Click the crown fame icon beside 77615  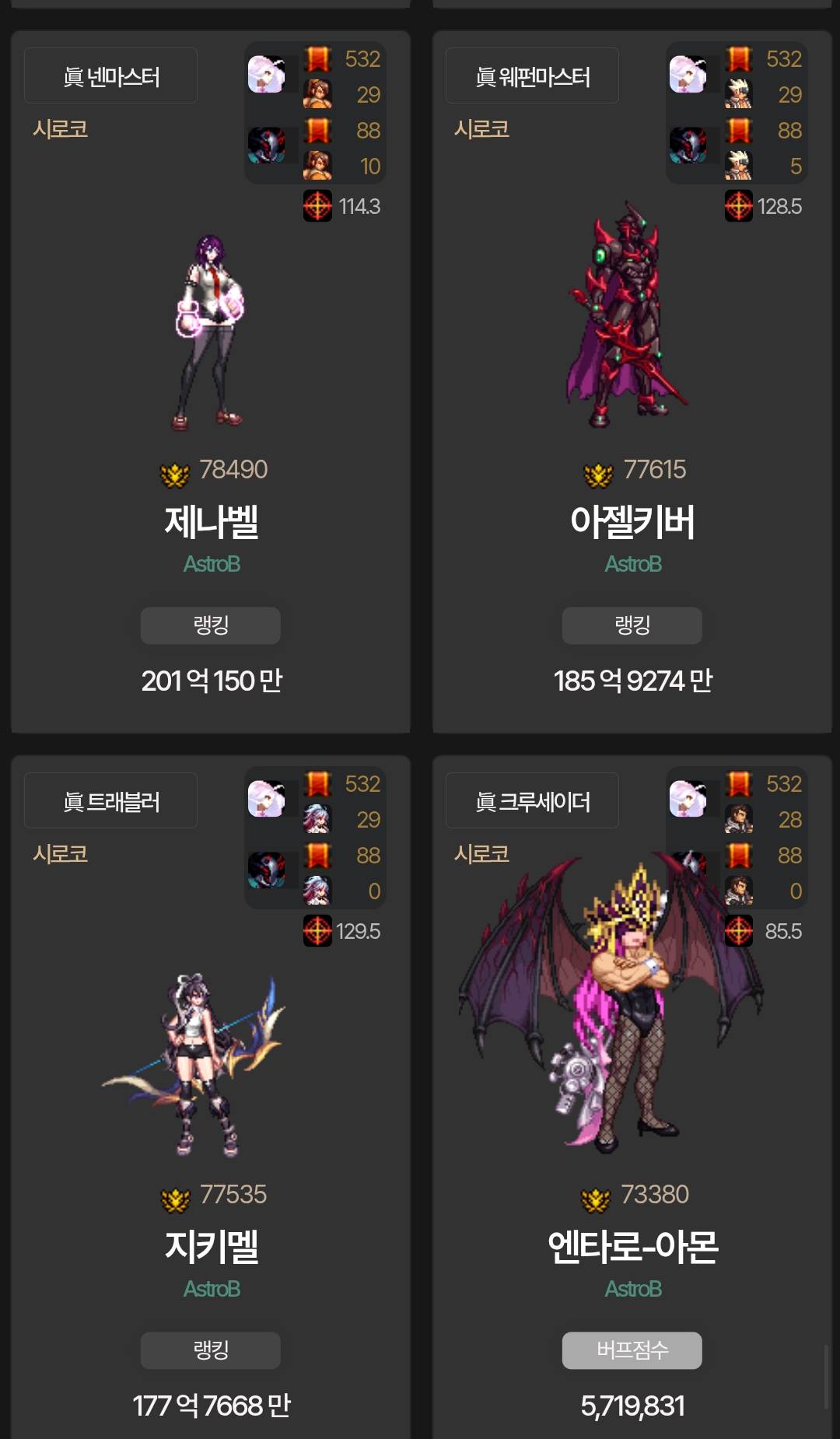click(598, 474)
